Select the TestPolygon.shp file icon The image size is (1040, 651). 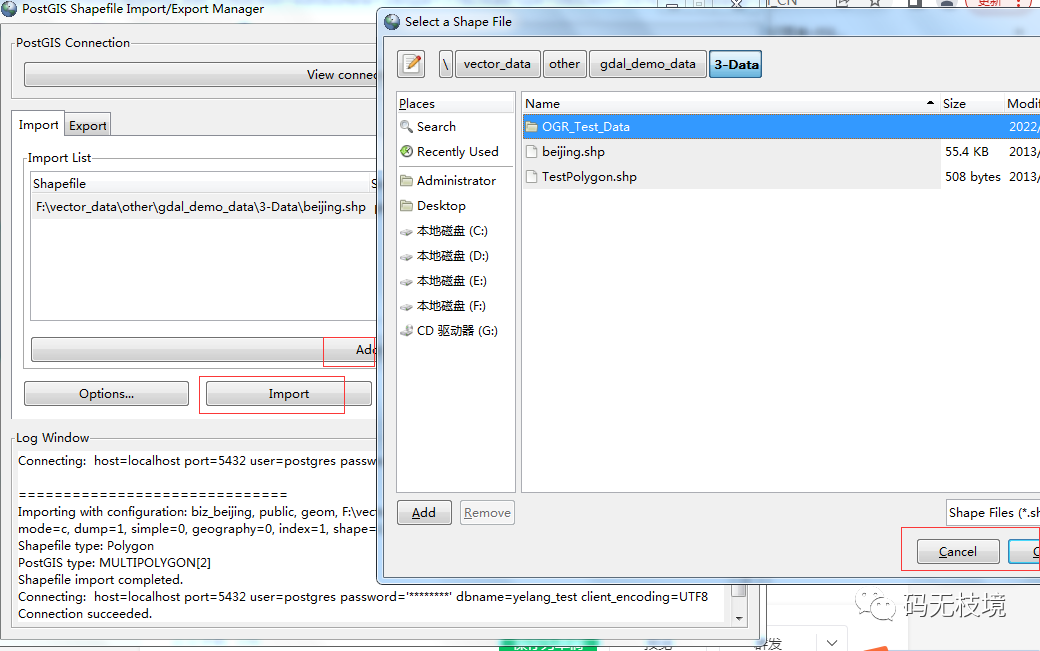531,177
